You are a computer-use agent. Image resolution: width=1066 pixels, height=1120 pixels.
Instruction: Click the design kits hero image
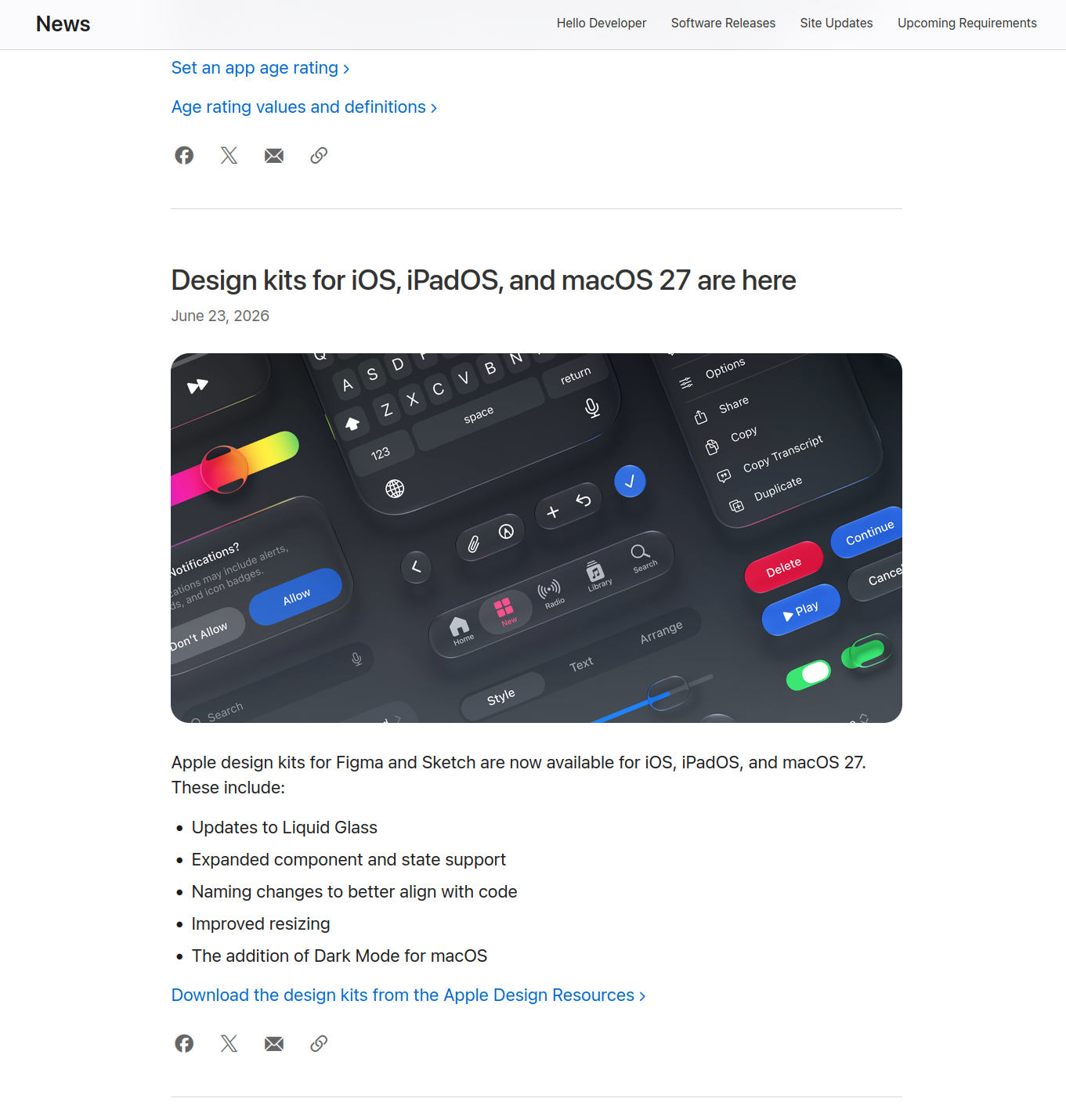[x=537, y=538]
